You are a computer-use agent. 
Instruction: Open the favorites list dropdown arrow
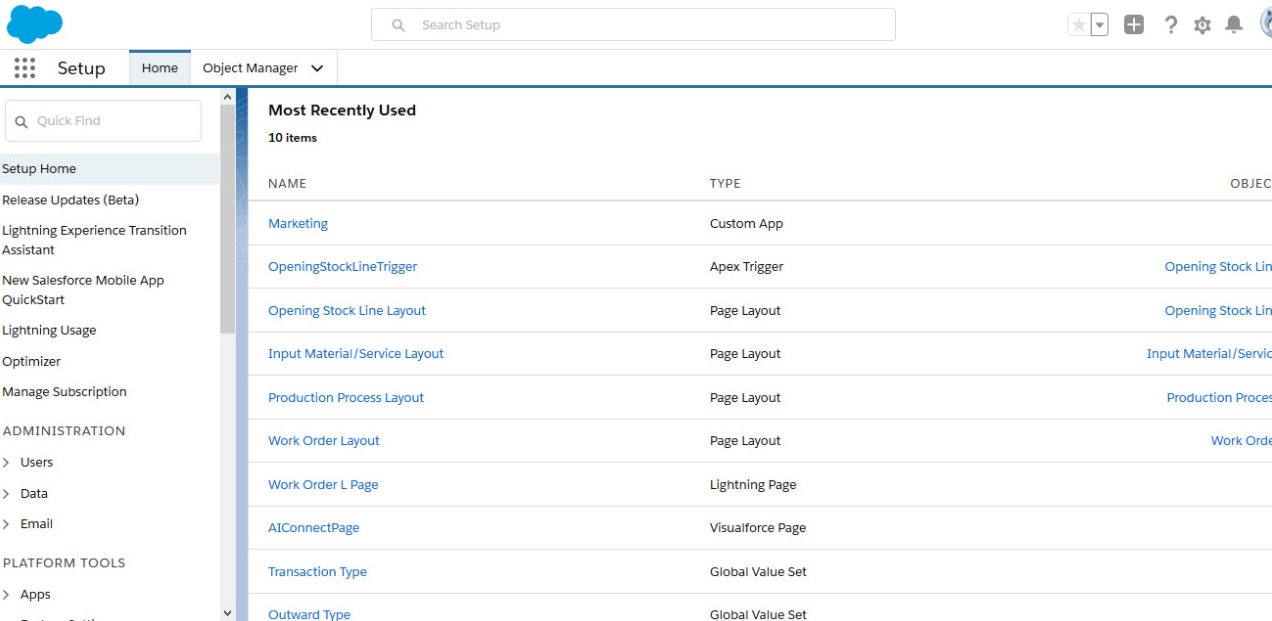pos(1099,25)
